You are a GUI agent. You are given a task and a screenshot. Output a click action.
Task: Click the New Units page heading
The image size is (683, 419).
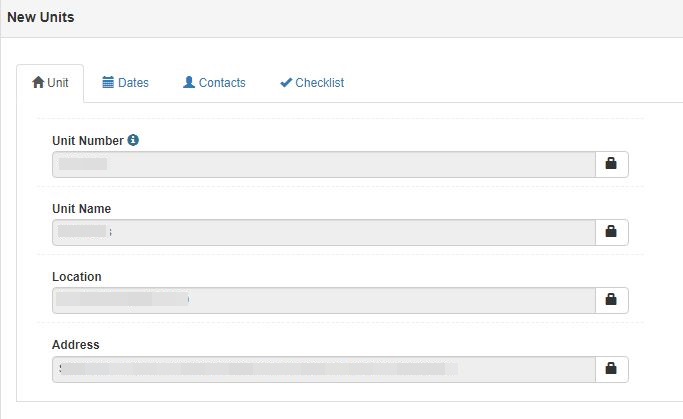click(41, 17)
